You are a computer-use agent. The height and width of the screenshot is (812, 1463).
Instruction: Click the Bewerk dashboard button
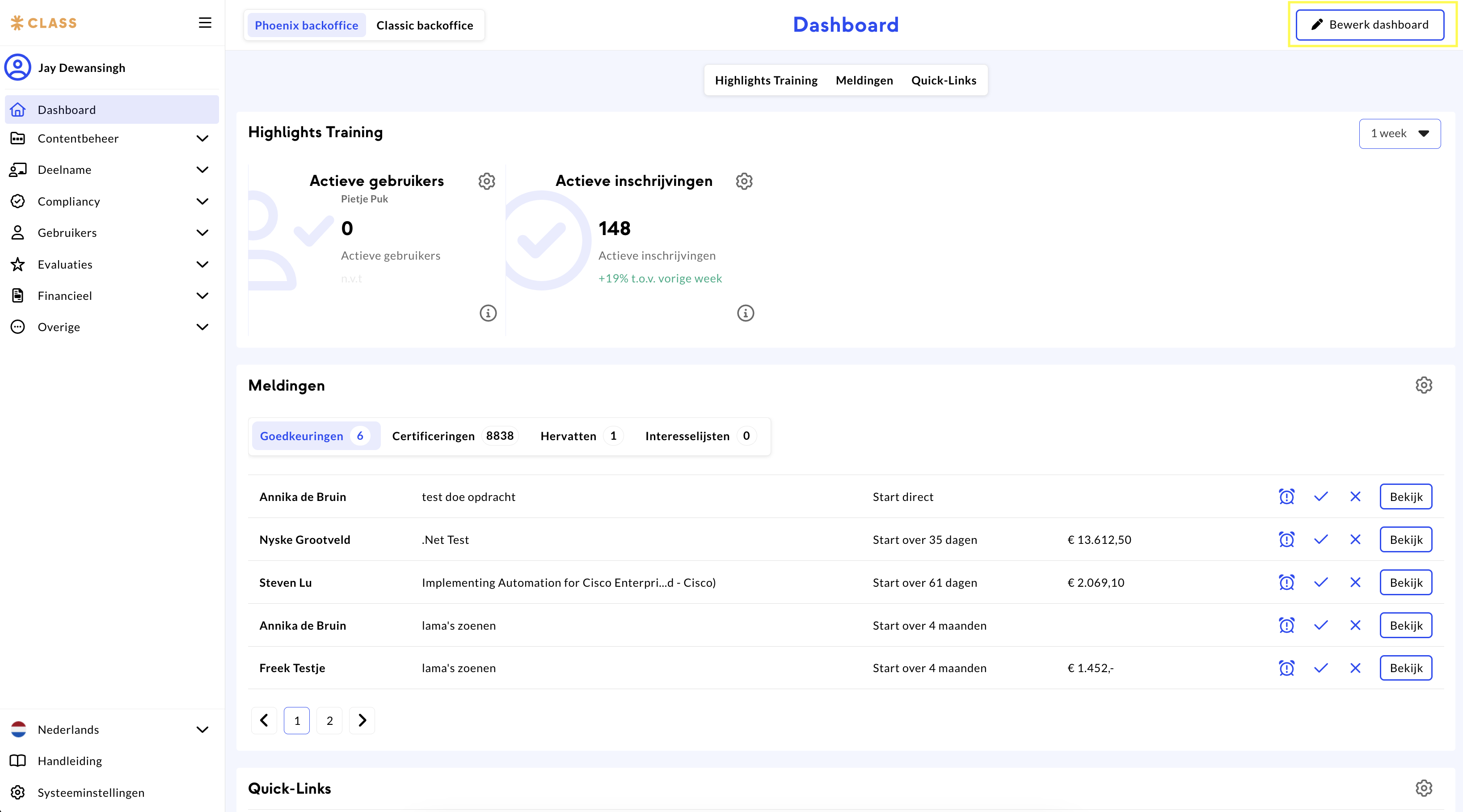[x=1370, y=25]
